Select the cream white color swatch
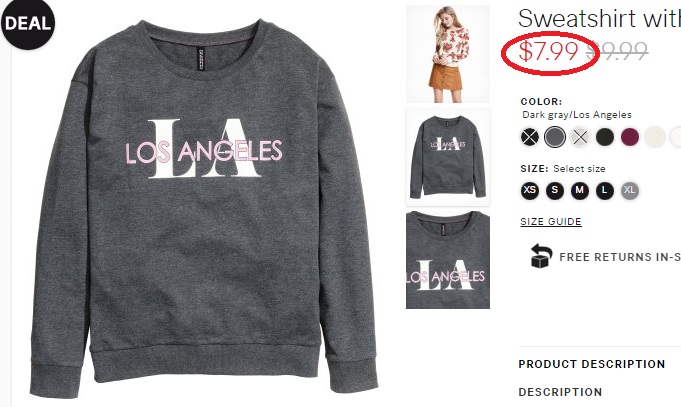 (x=655, y=137)
